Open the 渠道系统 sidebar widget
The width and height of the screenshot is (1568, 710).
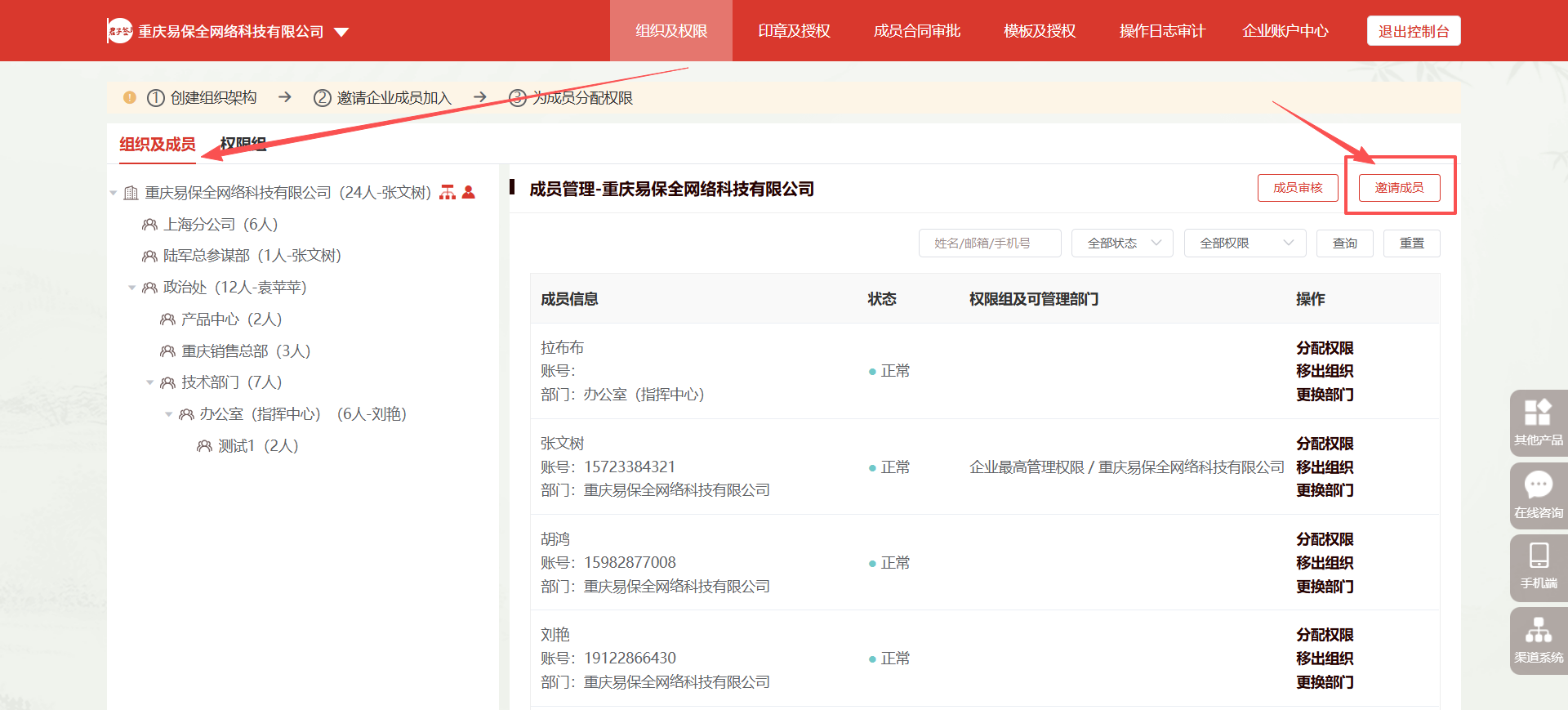coord(1538,640)
